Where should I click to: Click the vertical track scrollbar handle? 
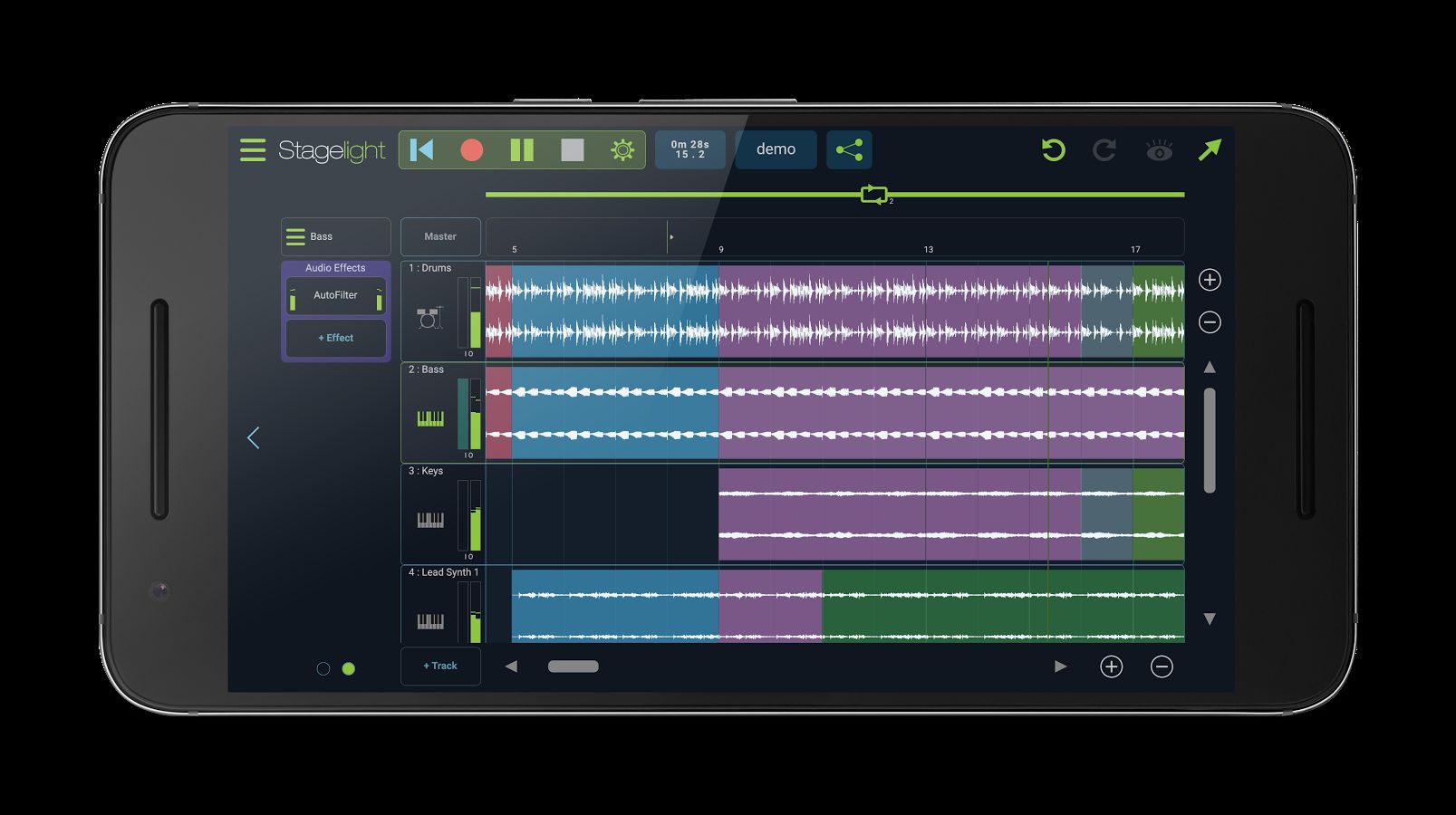pos(1210,441)
